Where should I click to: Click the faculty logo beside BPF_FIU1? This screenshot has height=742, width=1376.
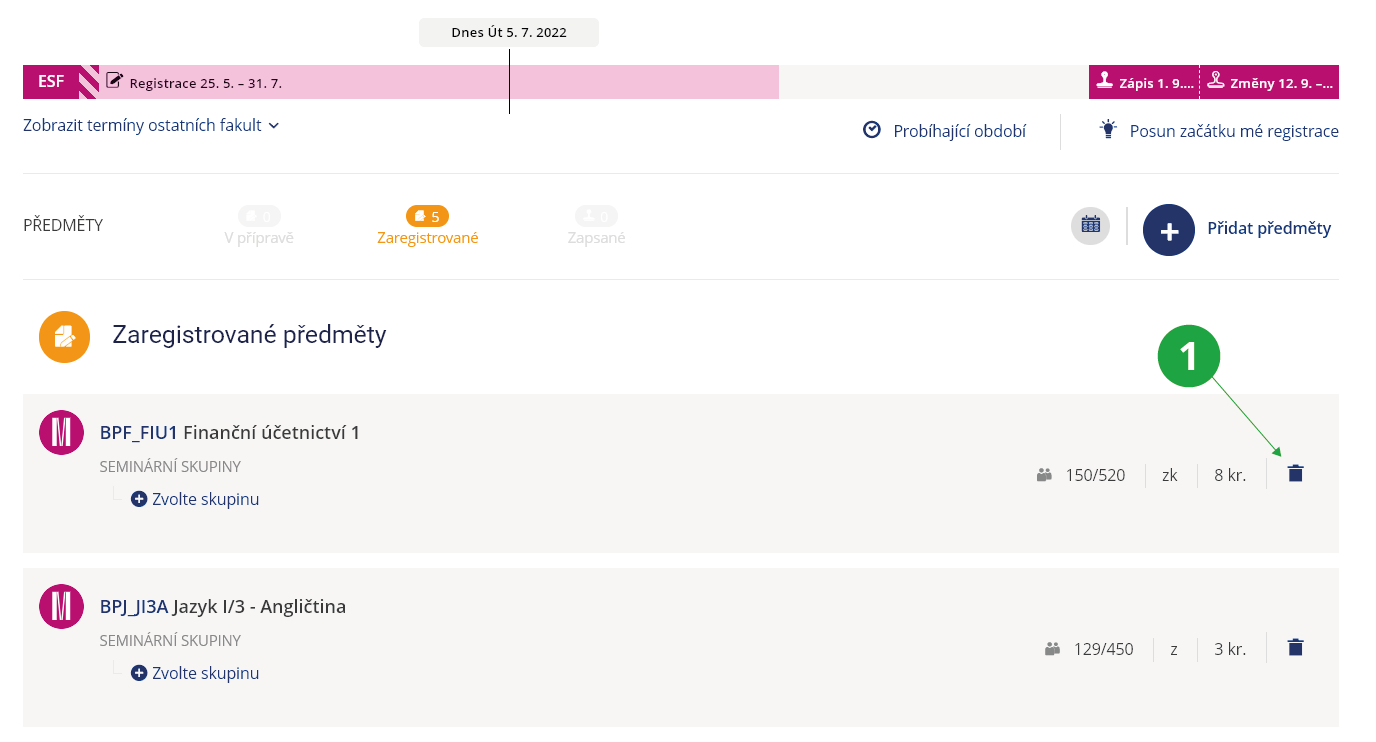[61, 432]
